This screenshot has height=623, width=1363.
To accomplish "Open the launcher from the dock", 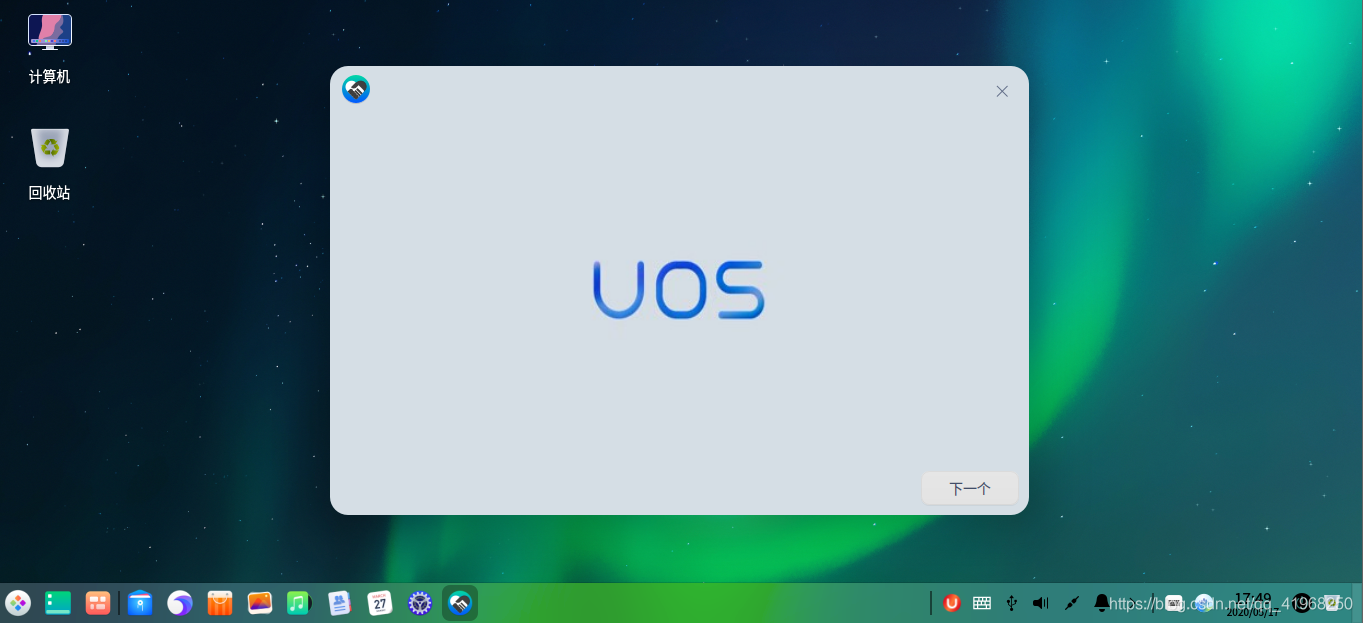I will pyautogui.click(x=18, y=603).
